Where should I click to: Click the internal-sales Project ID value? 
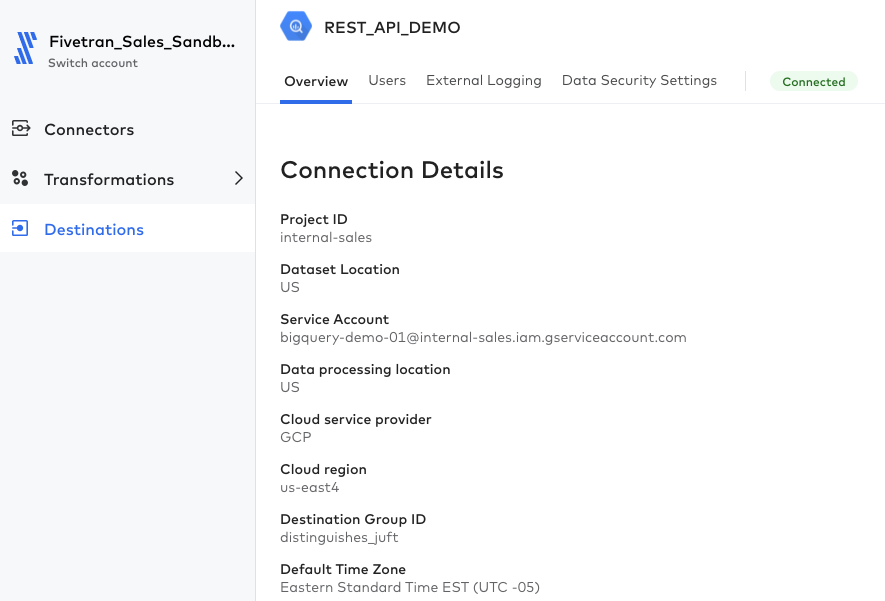coord(326,238)
